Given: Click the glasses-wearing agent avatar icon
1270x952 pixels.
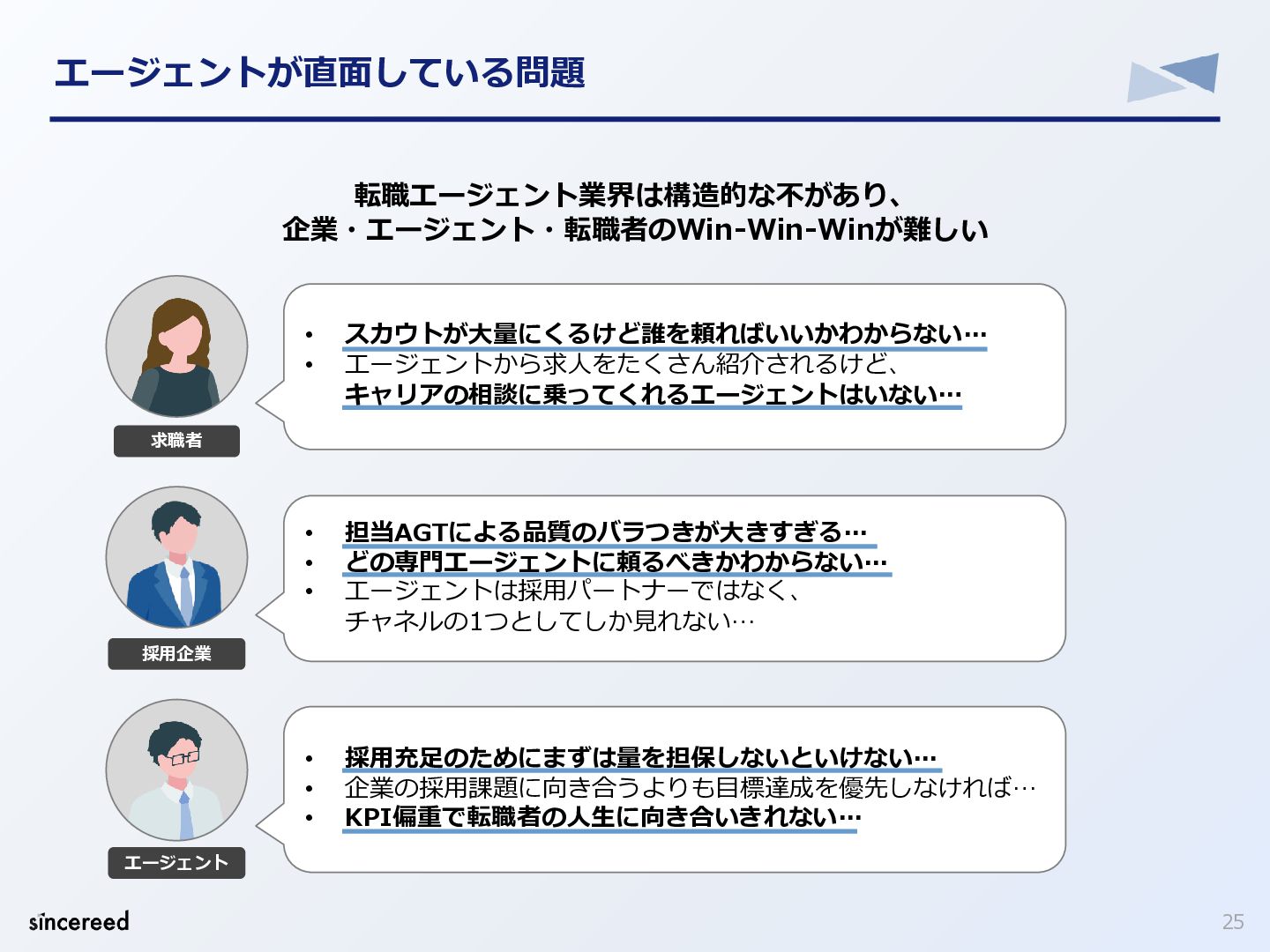Looking at the screenshot, I should 176,770.
